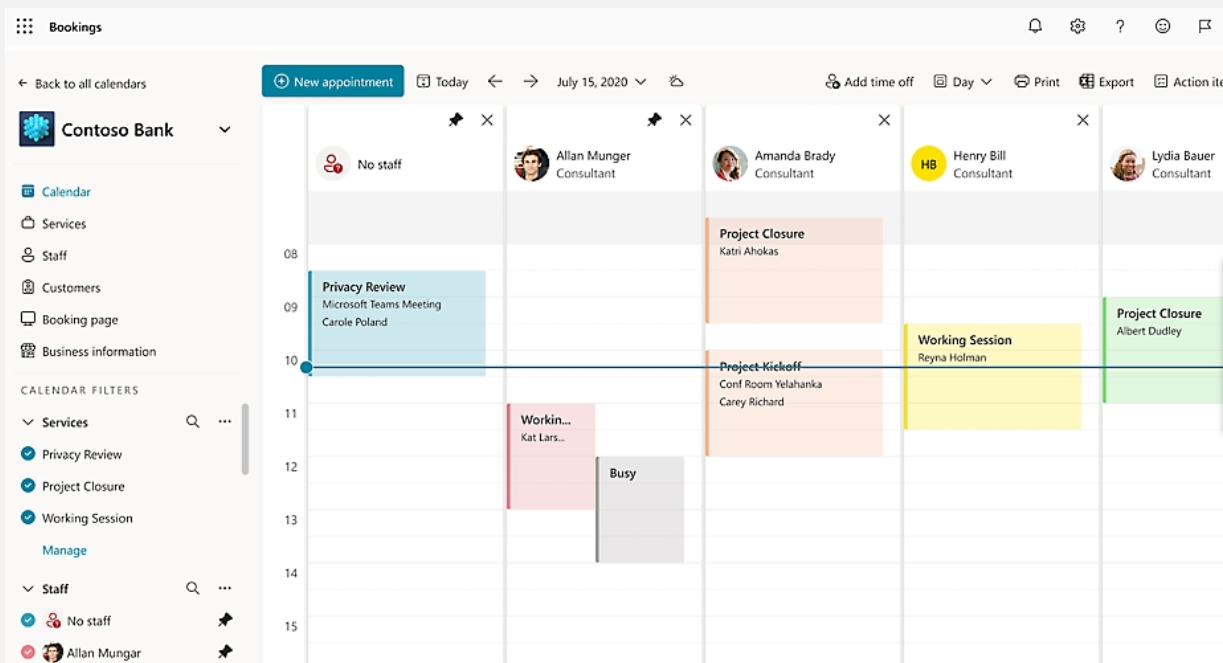The height and width of the screenshot is (663, 1223).
Task: Collapse the Staff filter section
Action: tap(28, 588)
